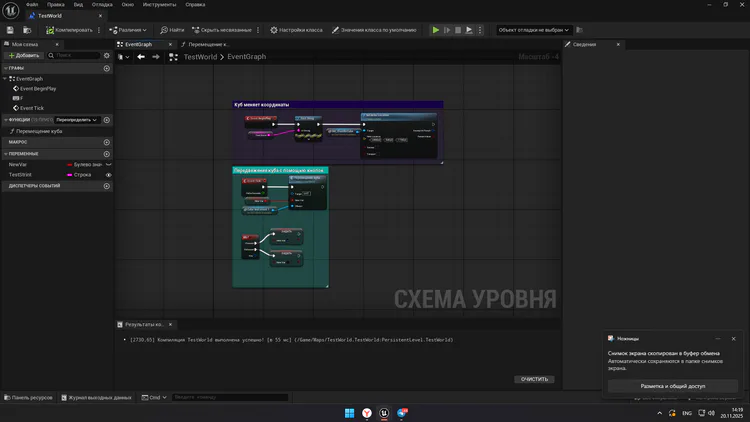Image resolution: width=750 pixels, height=422 pixels.
Task: Select the Event Tick item
Action: 32,108
